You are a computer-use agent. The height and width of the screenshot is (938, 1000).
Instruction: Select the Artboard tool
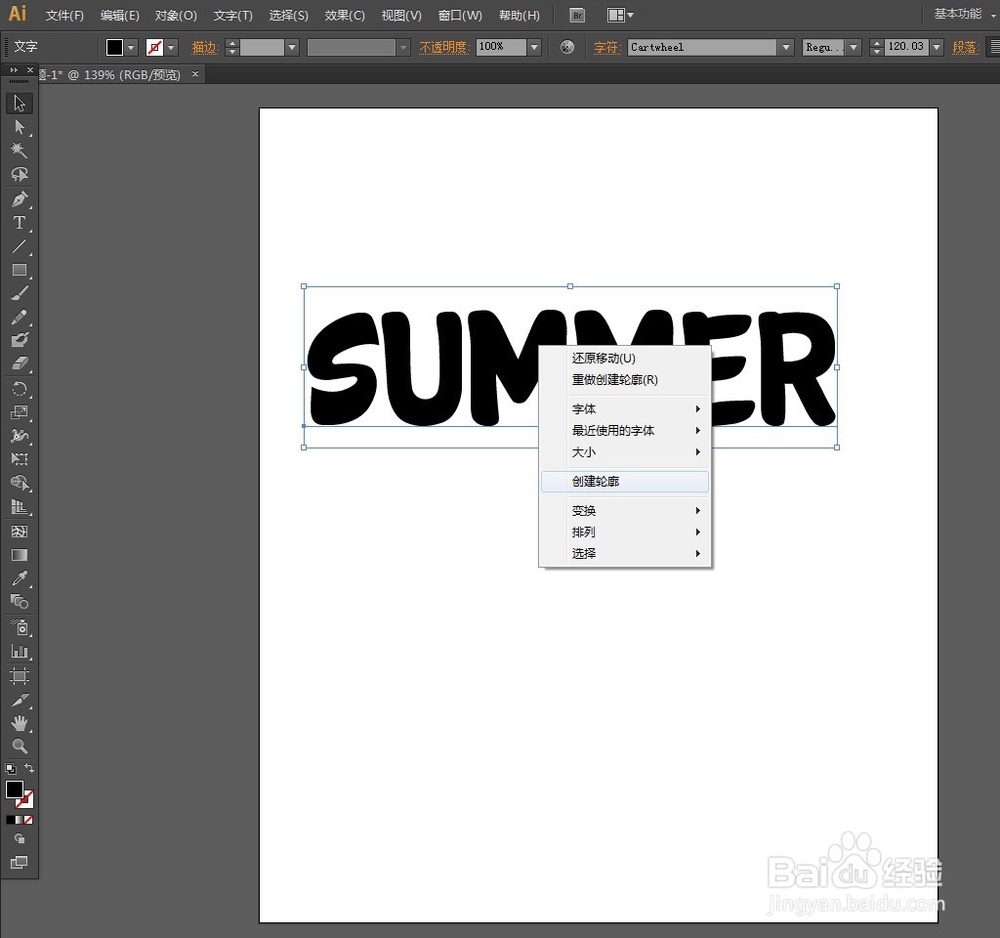tap(19, 675)
